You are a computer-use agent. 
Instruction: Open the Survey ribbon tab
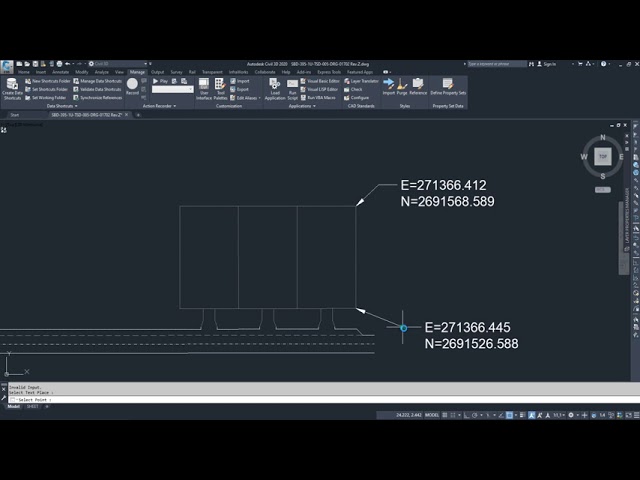click(x=176, y=72)
